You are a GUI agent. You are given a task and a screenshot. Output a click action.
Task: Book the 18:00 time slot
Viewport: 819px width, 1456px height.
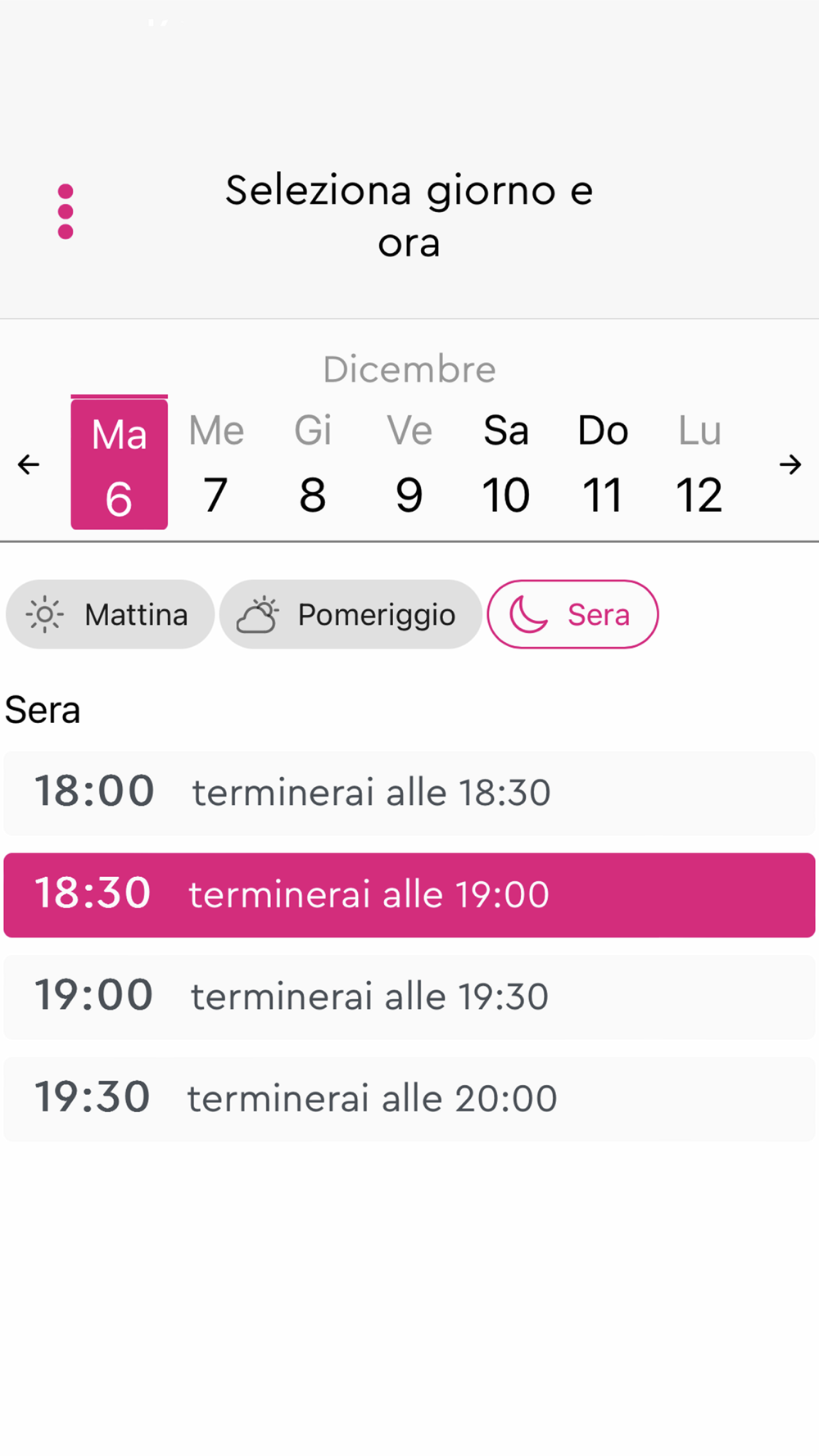[x=409, y=793]
